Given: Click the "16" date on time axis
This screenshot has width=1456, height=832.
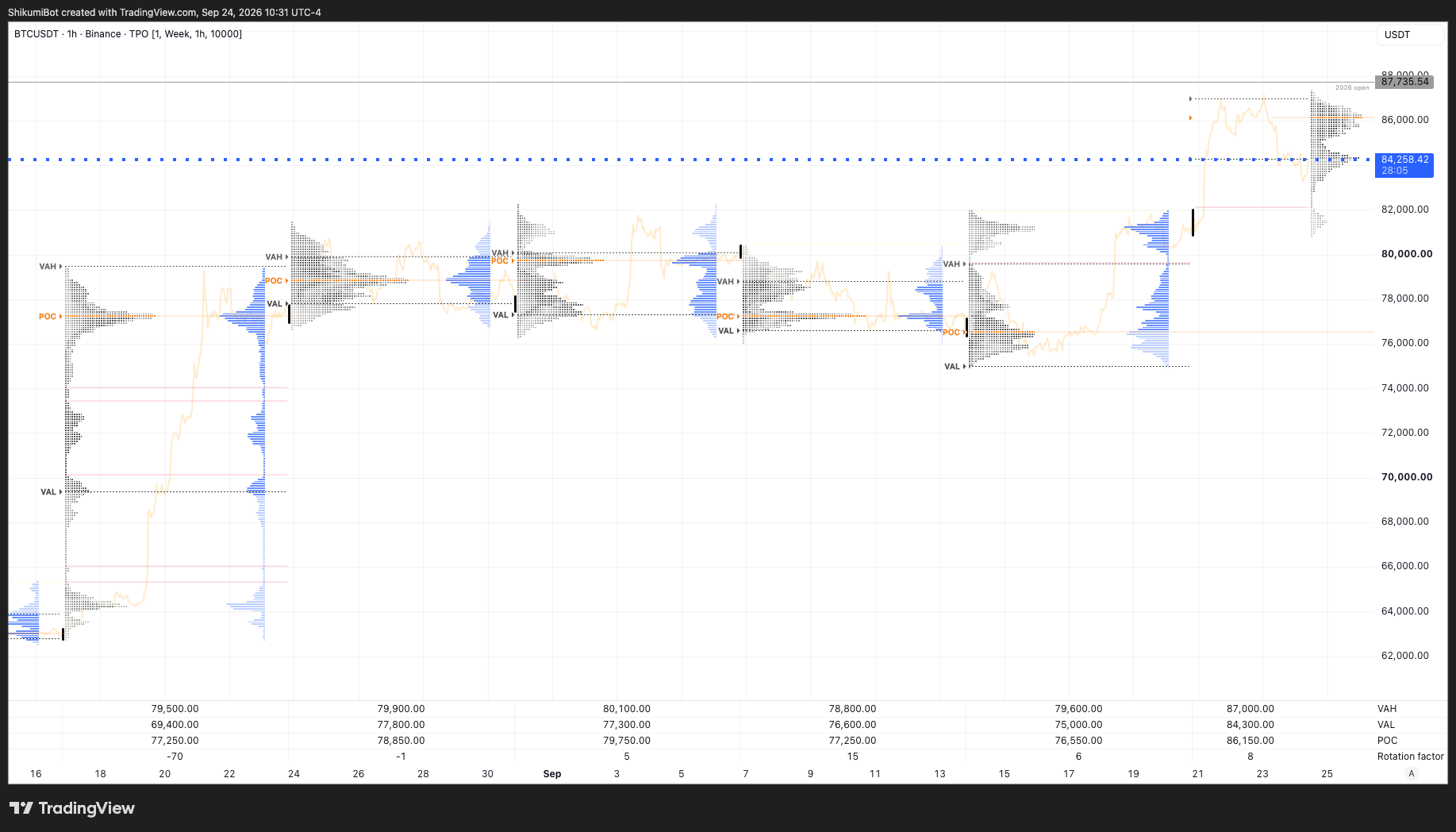Looking at the screenshot, I should (x=36, y=774).
